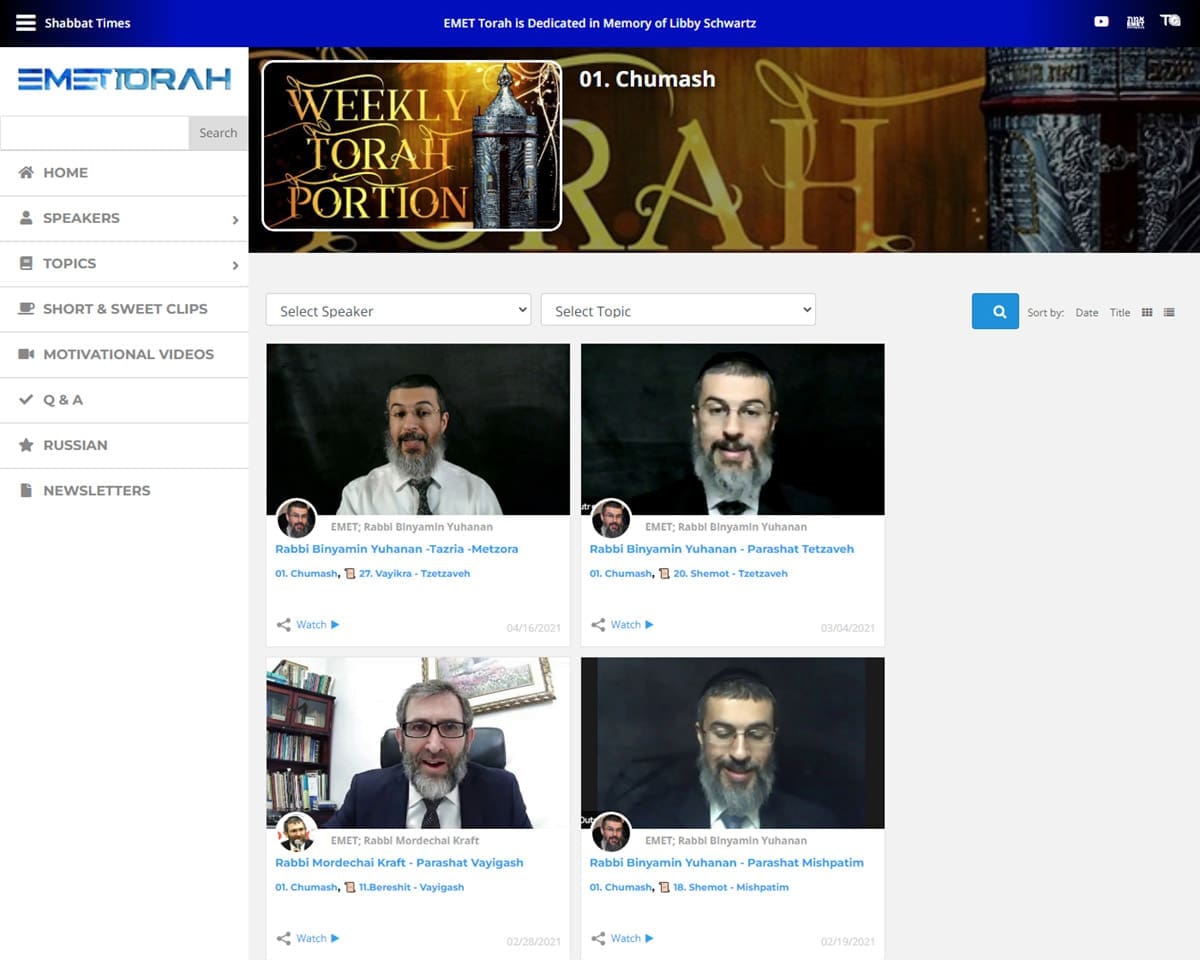The image size is (1200, 960).
Task: Click the coffee cup icon for Short & Sweet Clips
Action: pos(26,308)
